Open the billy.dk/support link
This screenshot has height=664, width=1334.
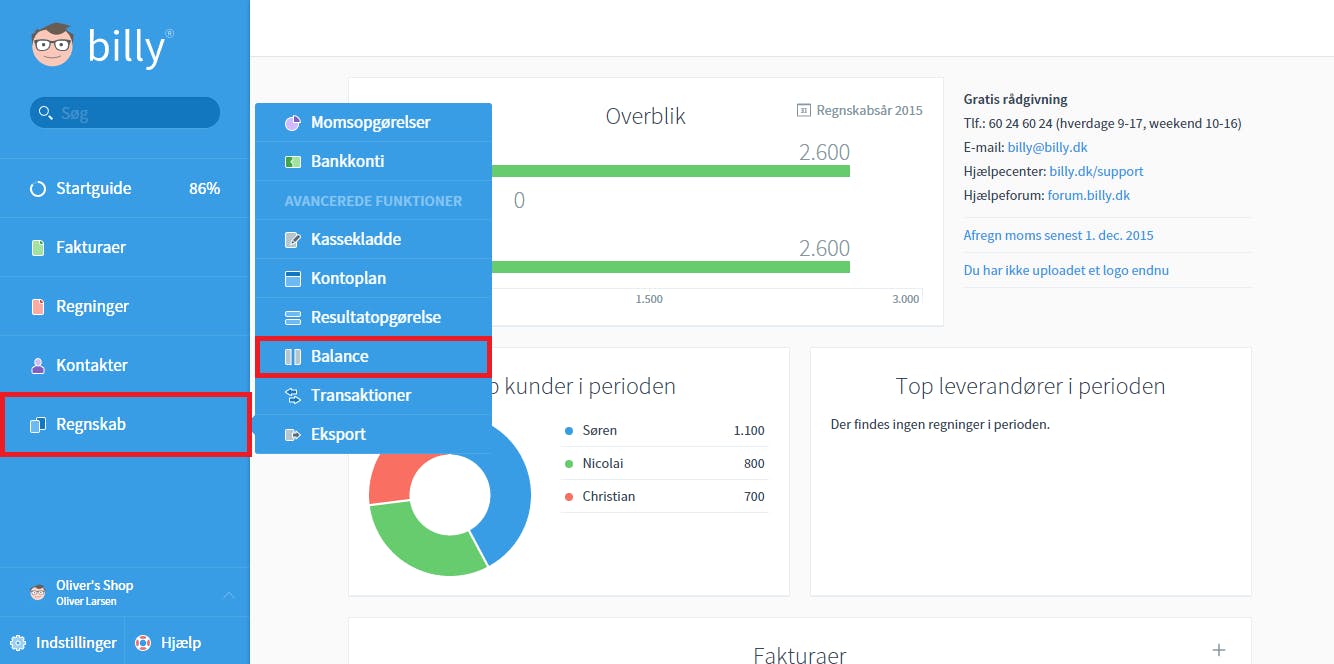pyautogui.click(x=1096, y=172)
